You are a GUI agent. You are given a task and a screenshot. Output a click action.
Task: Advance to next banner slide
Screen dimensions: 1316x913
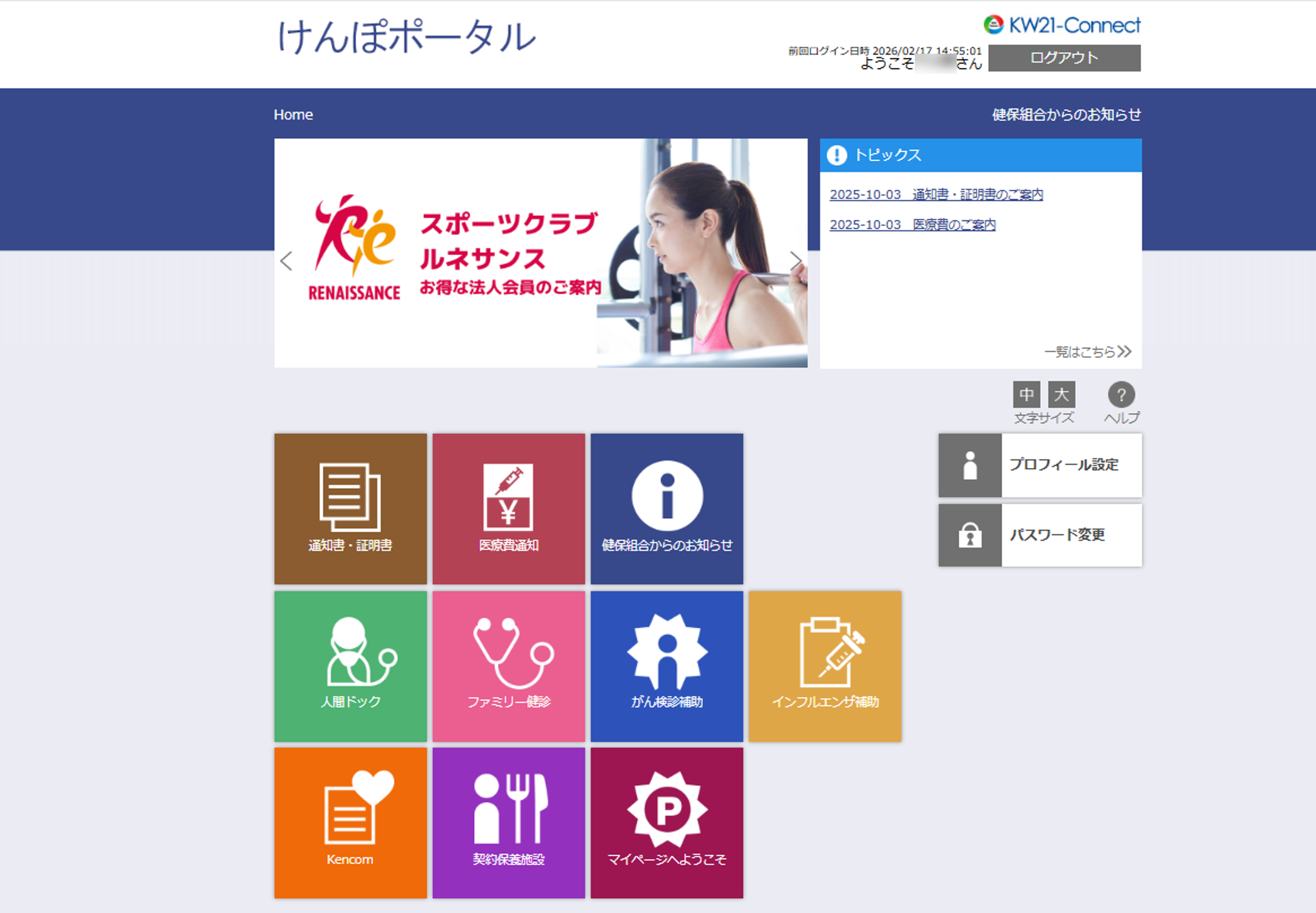(x=795, y=261)
